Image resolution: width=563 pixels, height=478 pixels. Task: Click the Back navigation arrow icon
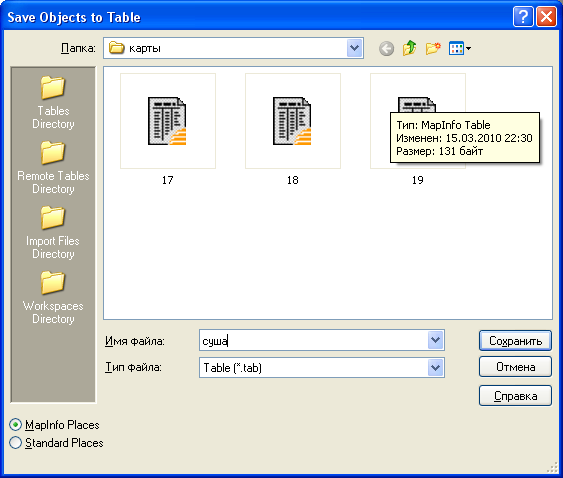[x=386, y=48]
